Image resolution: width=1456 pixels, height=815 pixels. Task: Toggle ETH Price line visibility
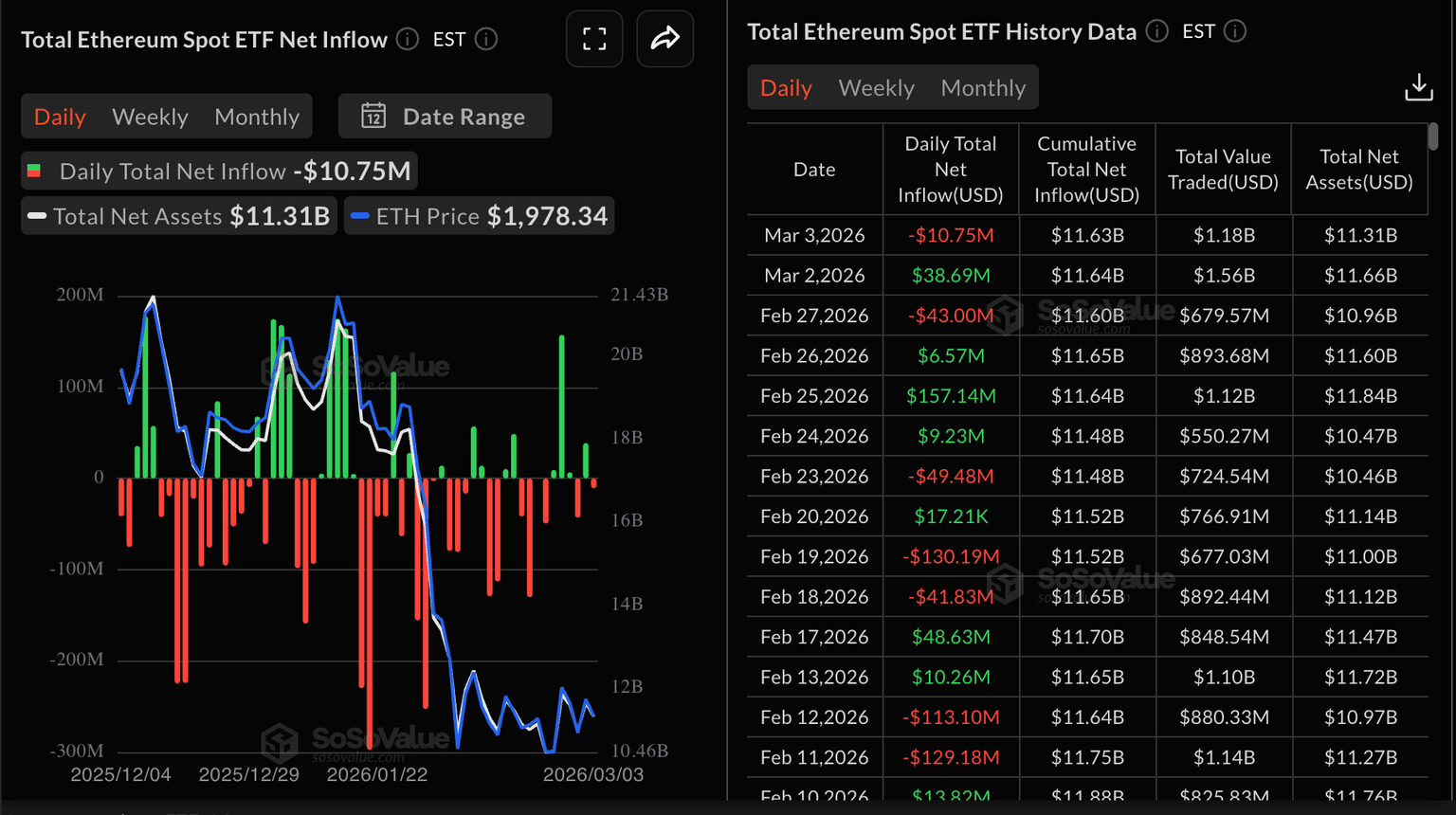point(479,216)
